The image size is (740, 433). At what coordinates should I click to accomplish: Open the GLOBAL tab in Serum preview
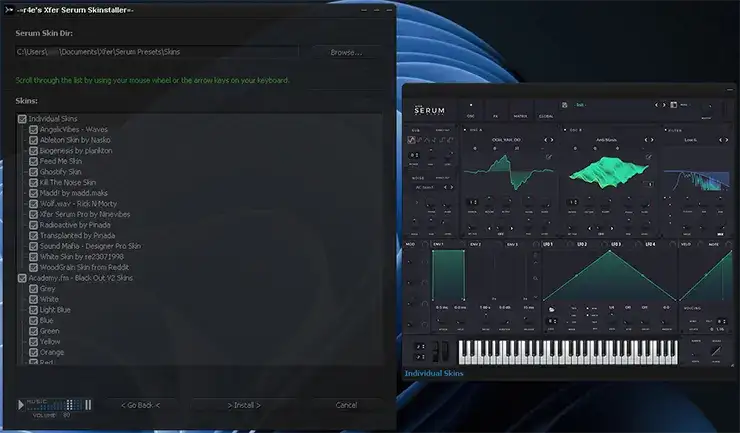(x=546, y=116)
